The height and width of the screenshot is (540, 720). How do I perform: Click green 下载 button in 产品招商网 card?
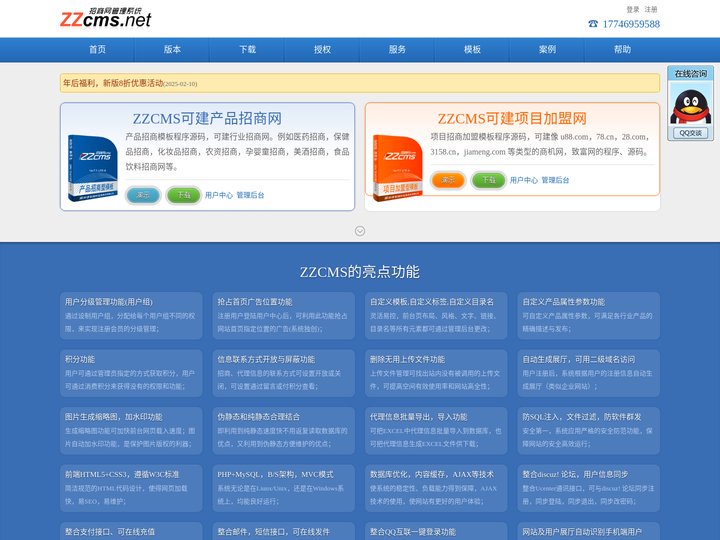(x=184, y=195)
